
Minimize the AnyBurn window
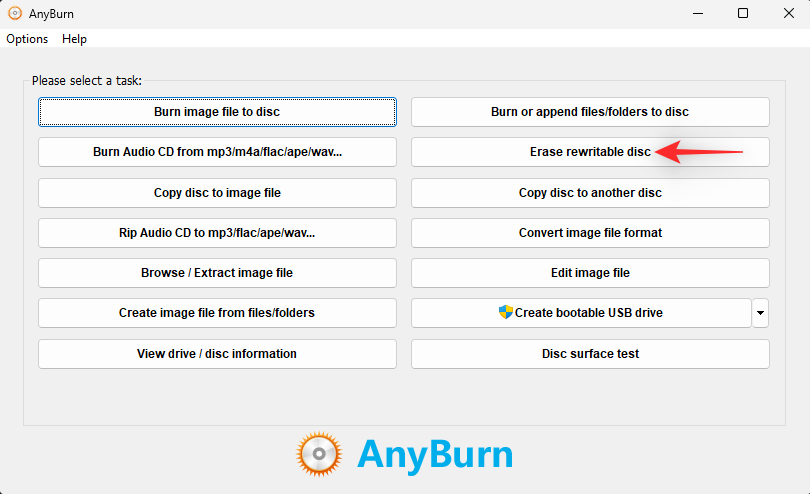(x=698, y=13)
